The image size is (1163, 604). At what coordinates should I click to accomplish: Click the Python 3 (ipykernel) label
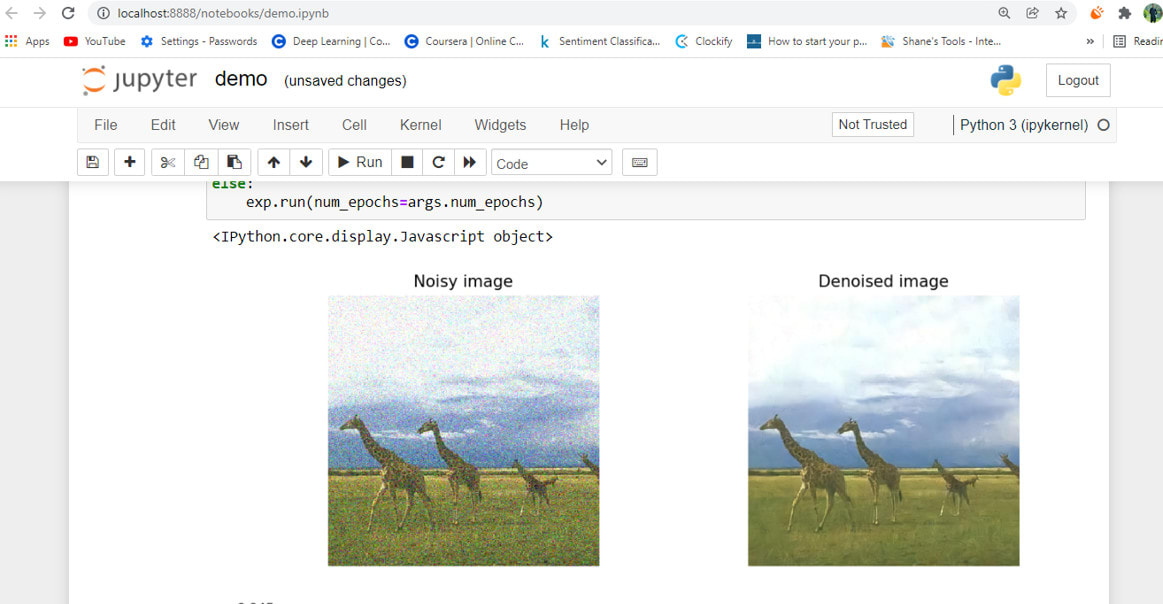pyautogui.click(x=1024, y=125)
